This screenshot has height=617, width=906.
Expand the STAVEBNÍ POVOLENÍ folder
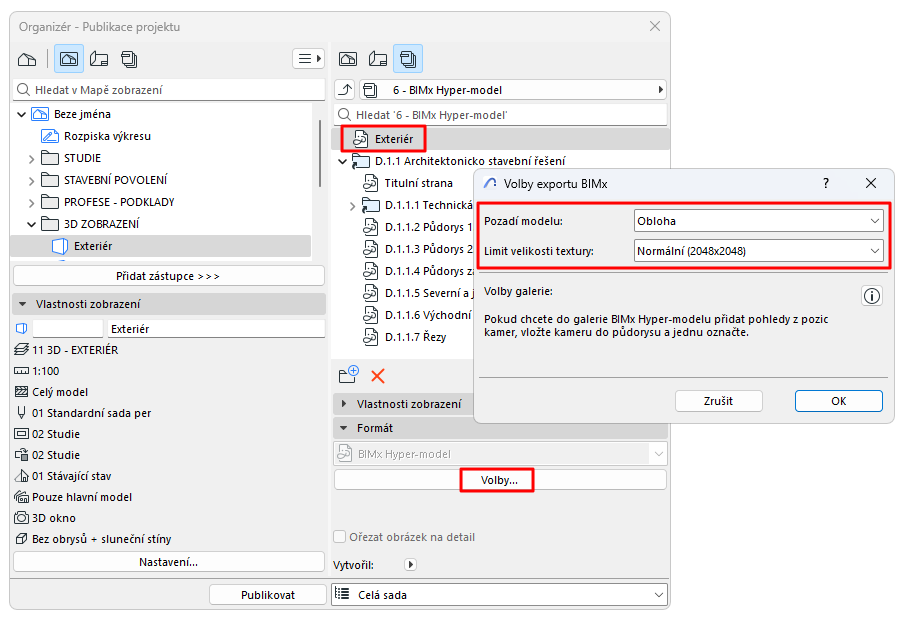(x=31, y=180)
